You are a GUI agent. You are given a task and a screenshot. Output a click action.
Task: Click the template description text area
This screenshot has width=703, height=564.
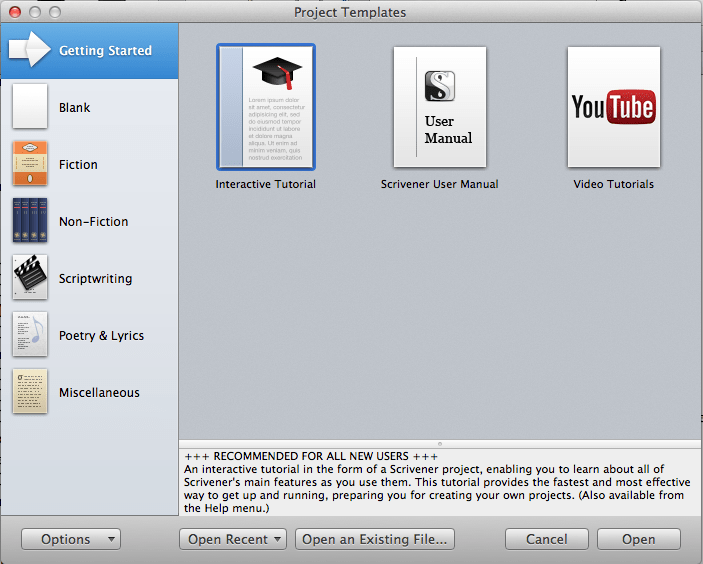point(440,482)
